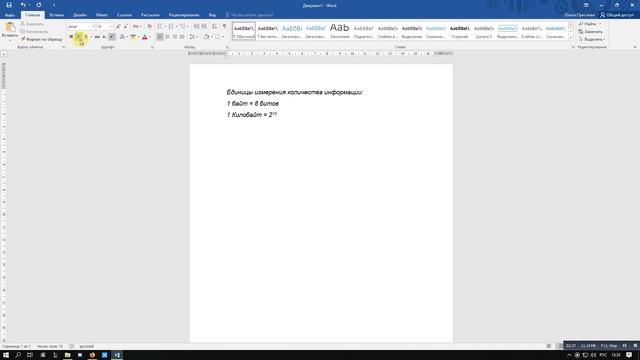Viewport: 640px width, 360px height.
Task: Show paragraph marks (¶)
Action: point(224,27)
